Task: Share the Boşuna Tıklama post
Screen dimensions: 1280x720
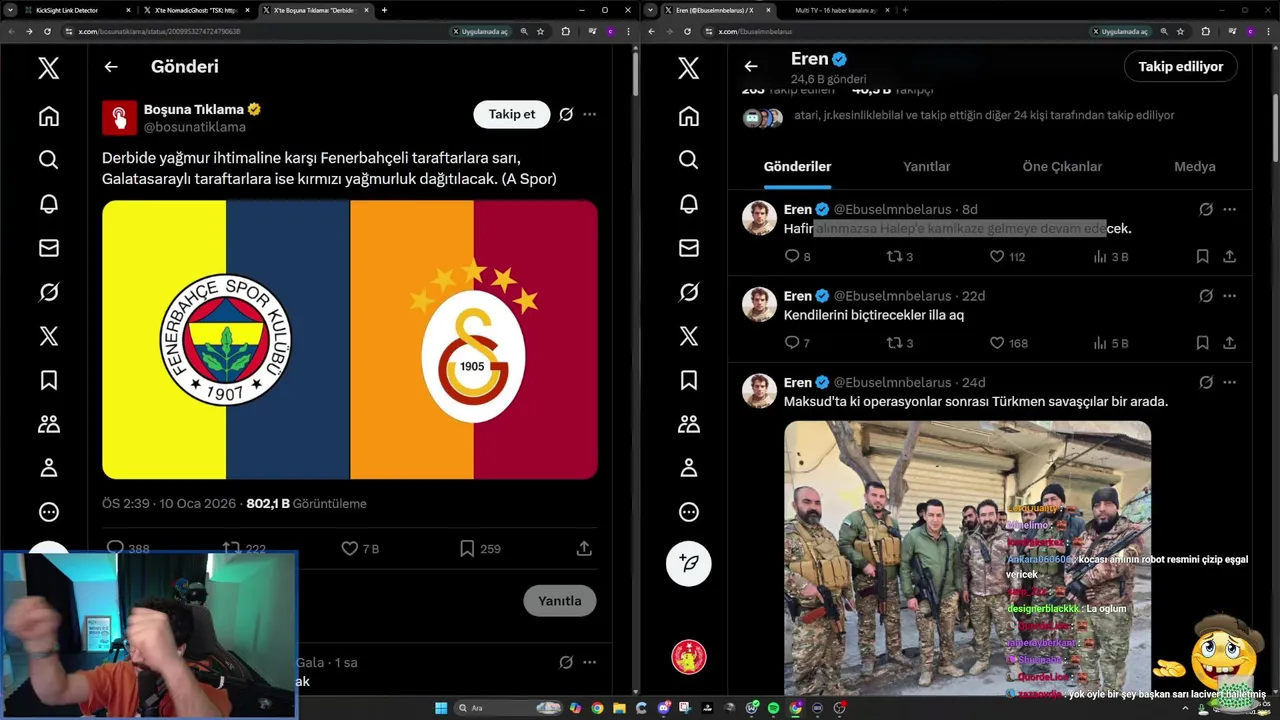Action: (x=584, y=548)
